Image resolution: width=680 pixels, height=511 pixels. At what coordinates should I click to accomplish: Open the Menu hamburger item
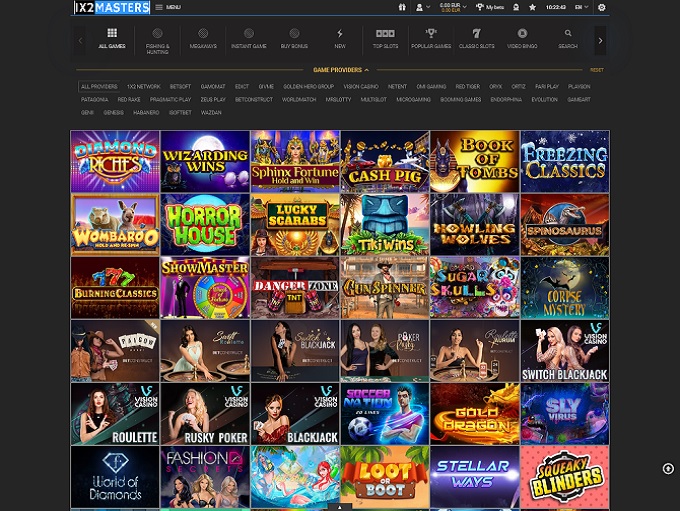pyautogui.click(x=167, y=7)
